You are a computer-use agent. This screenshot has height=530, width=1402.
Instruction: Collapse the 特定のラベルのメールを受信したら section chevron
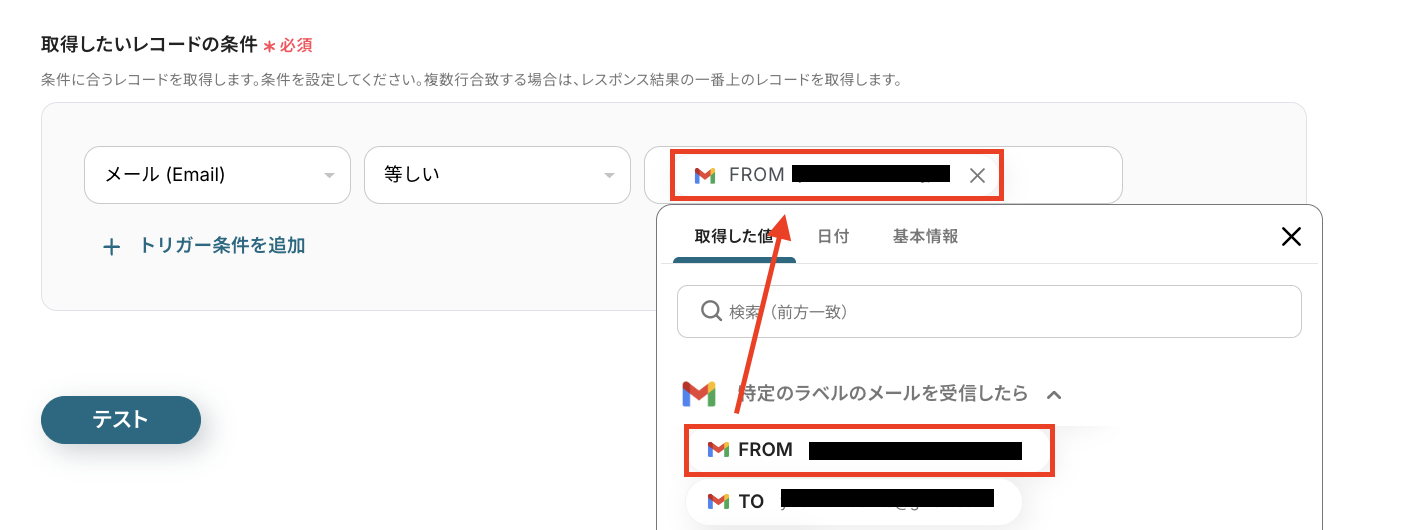point(1053,395)
